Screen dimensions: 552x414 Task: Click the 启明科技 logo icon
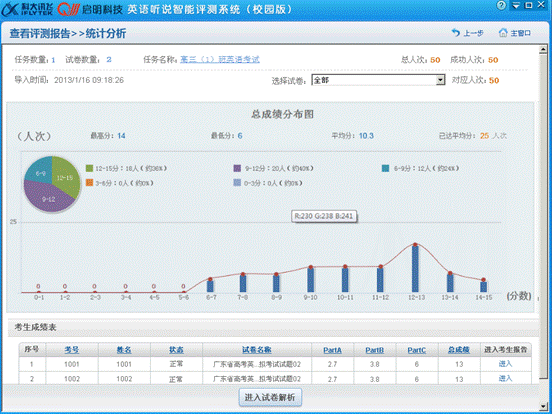pyautogui.click(x=69, y=9)
